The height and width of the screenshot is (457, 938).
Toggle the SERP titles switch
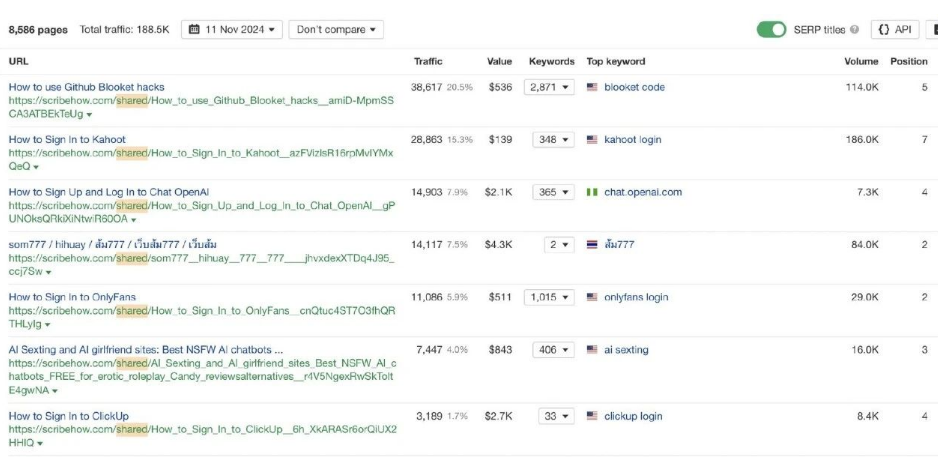tap(771, 30)
